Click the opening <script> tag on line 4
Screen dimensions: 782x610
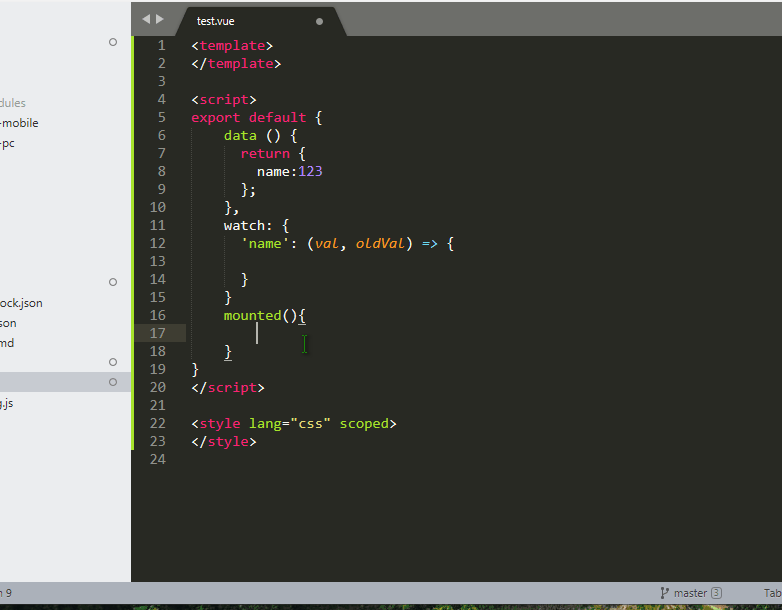(x=224, y=100)
